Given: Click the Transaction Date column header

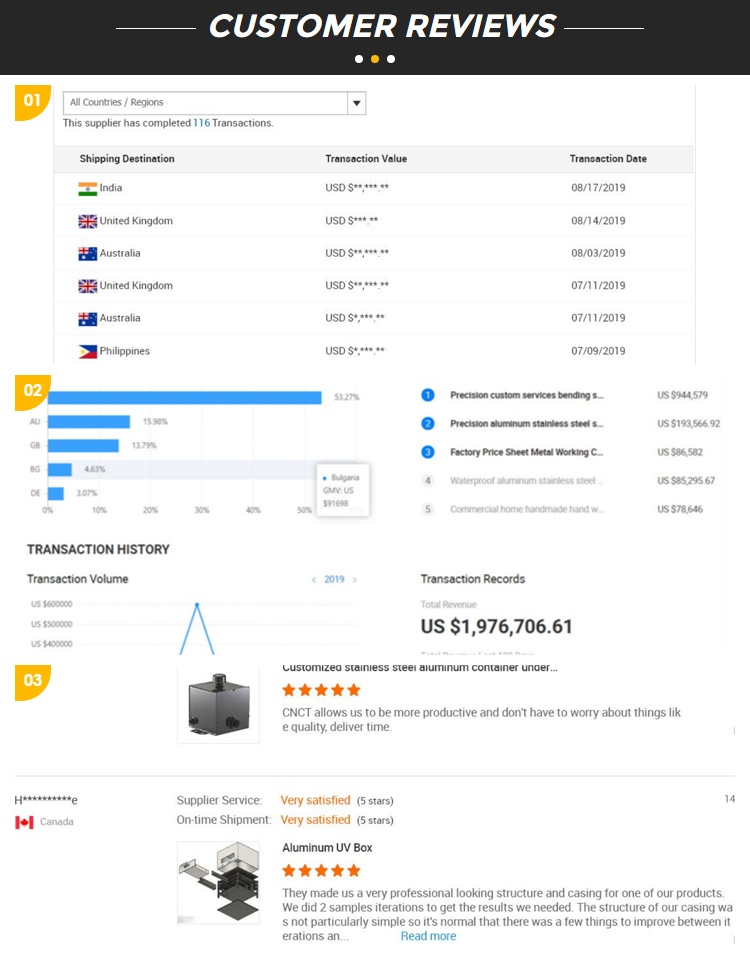Looking at the screenshot, I should click(x=608, y=159).
